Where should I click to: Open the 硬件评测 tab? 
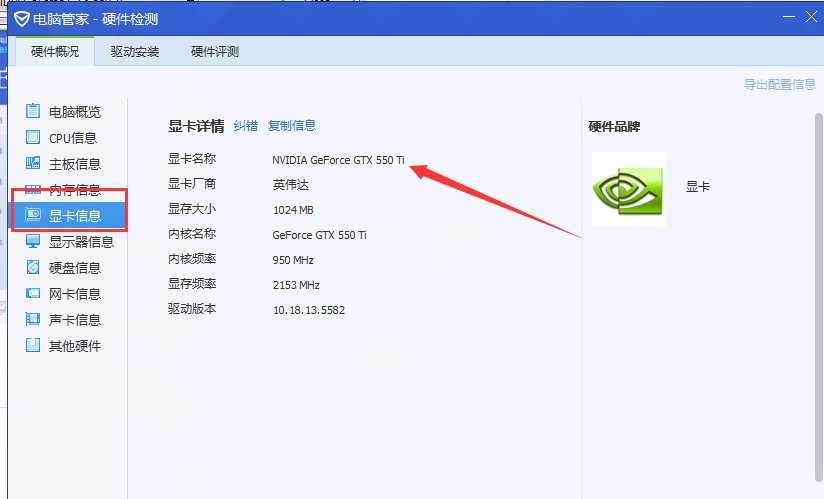click(x=214, y=51)
